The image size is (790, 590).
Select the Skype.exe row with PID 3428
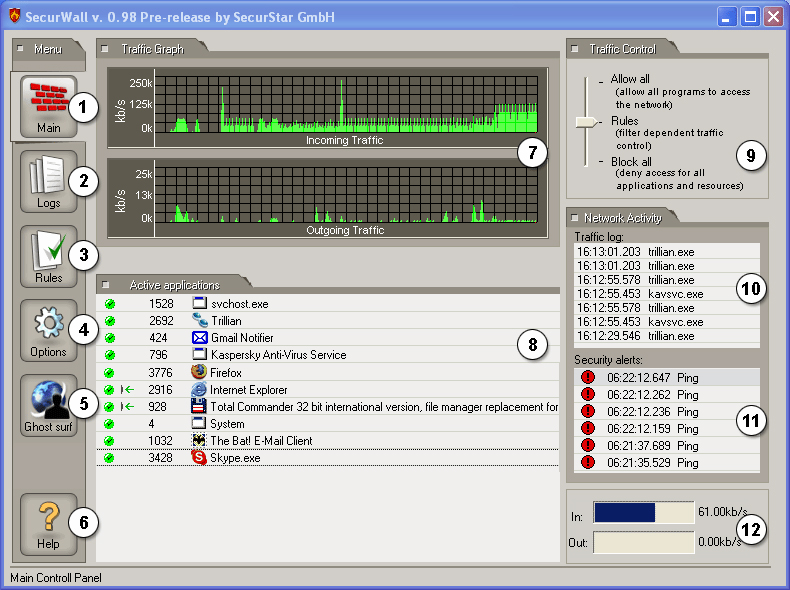coord(327,457)
